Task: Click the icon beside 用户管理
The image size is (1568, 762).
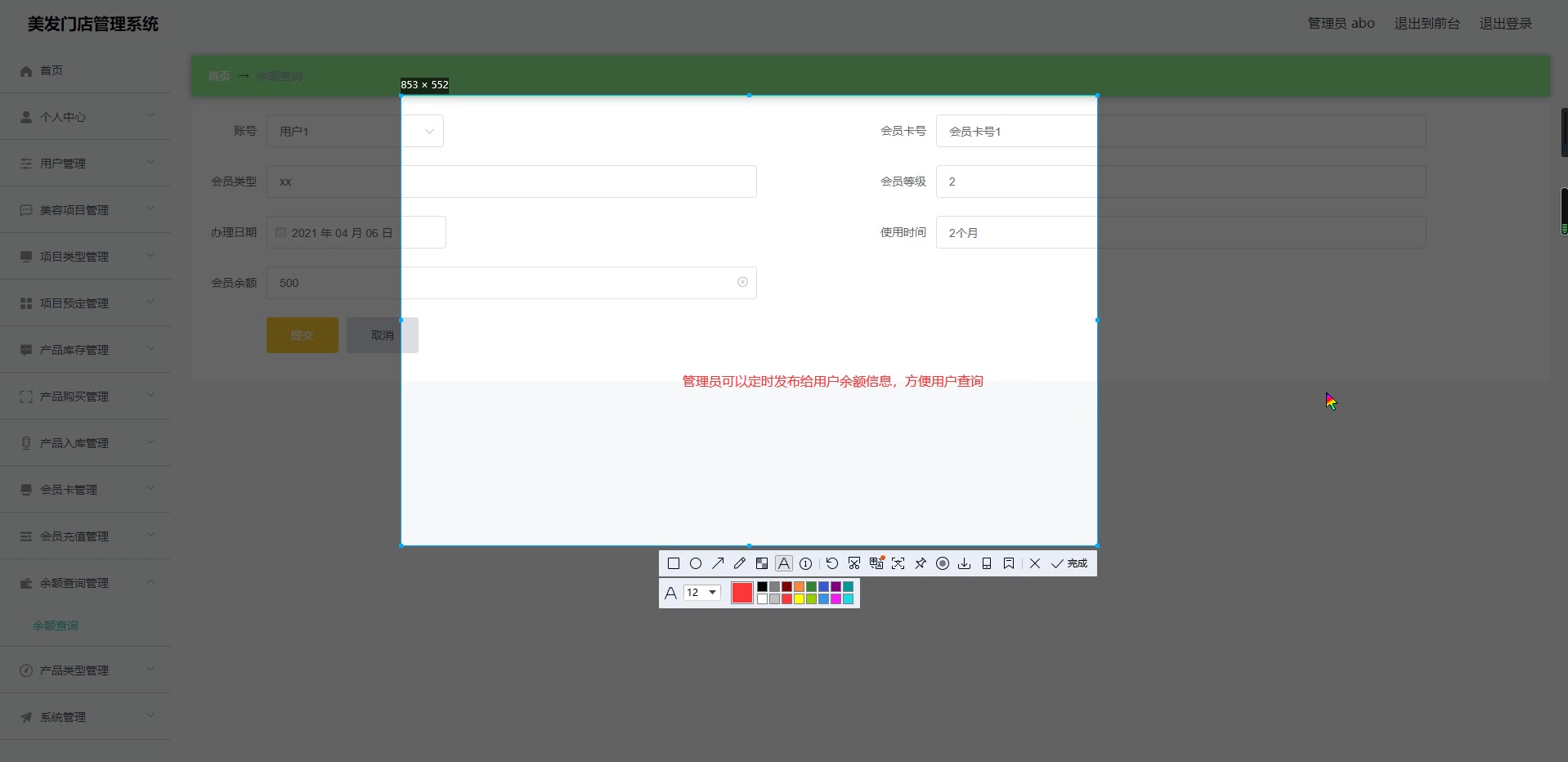Action: (x=26, y=164)
